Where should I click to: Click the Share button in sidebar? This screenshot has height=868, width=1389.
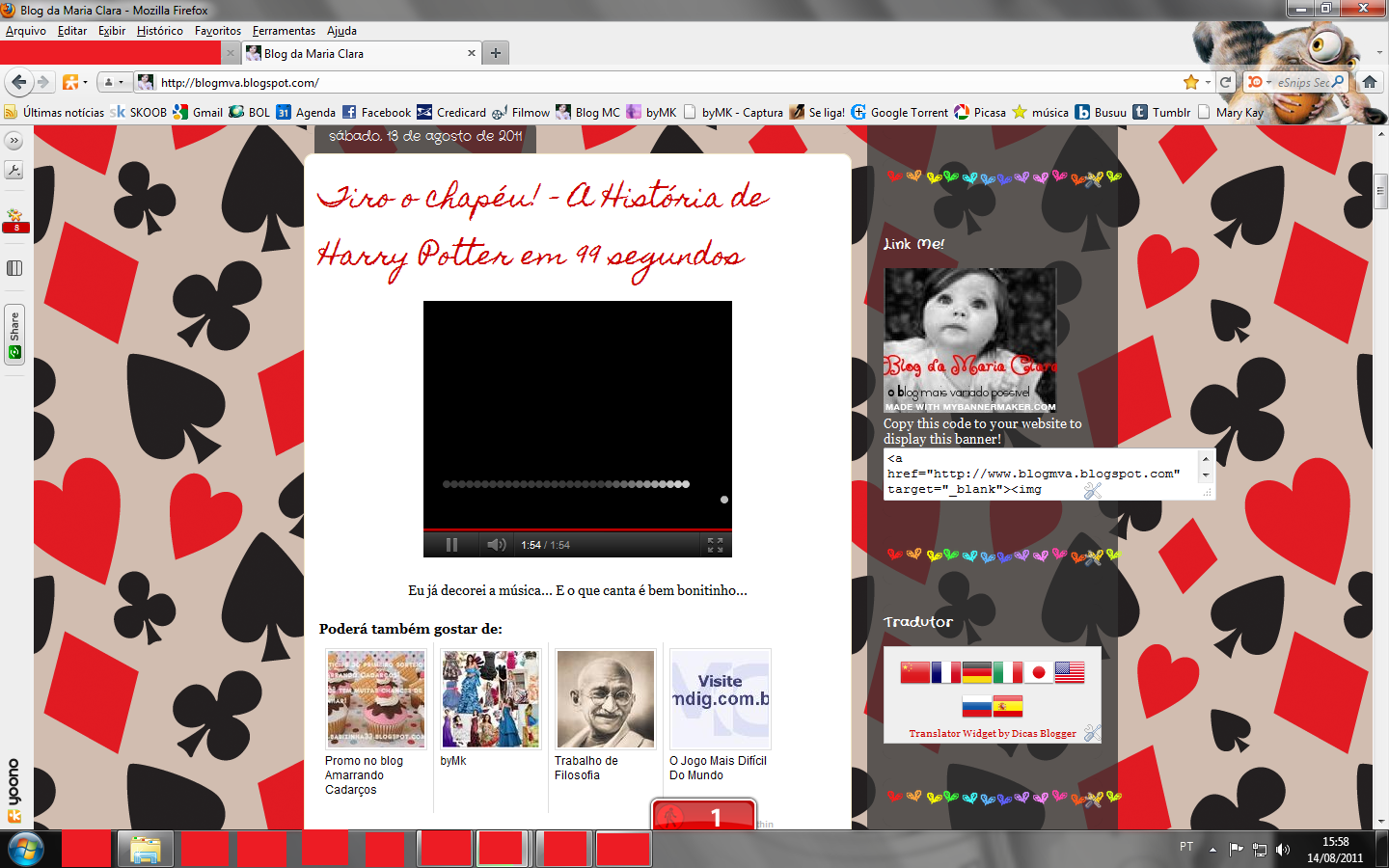[x=14, y=335]
